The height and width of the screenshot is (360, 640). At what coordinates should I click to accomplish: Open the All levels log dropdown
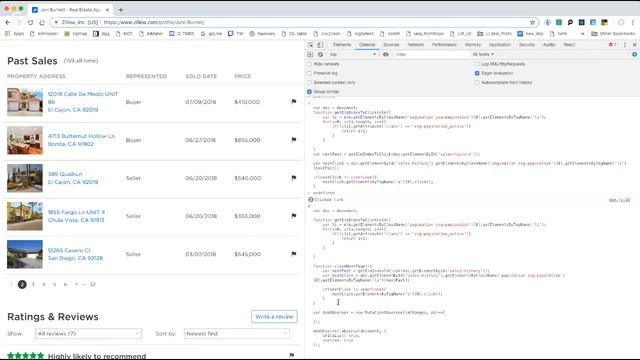click(x=483, y=54)
